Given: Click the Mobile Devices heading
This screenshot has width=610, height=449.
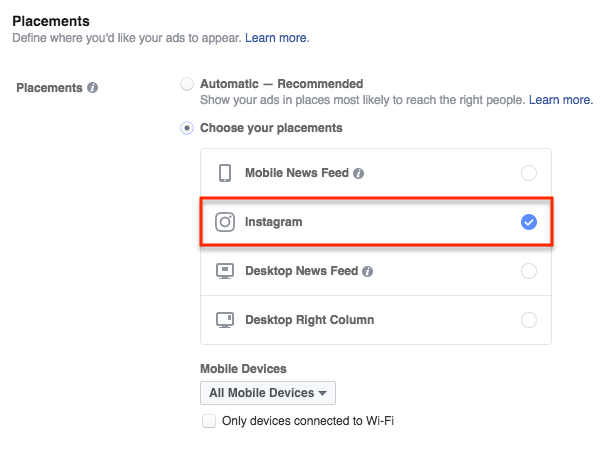Looking at the screenshot, I should pyautogui.click(x=243, y=368).
